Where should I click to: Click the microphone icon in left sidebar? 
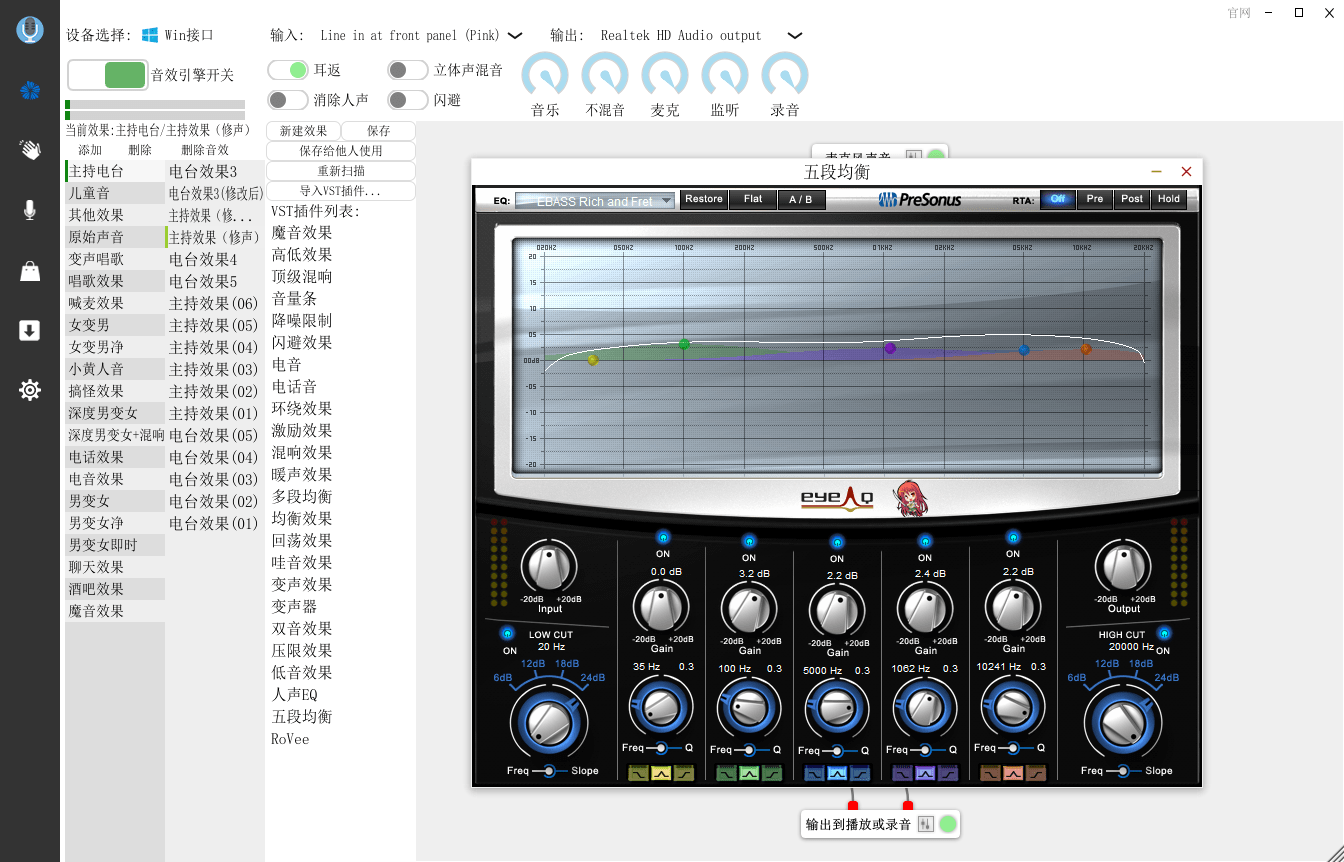click(x=30, y=209)
